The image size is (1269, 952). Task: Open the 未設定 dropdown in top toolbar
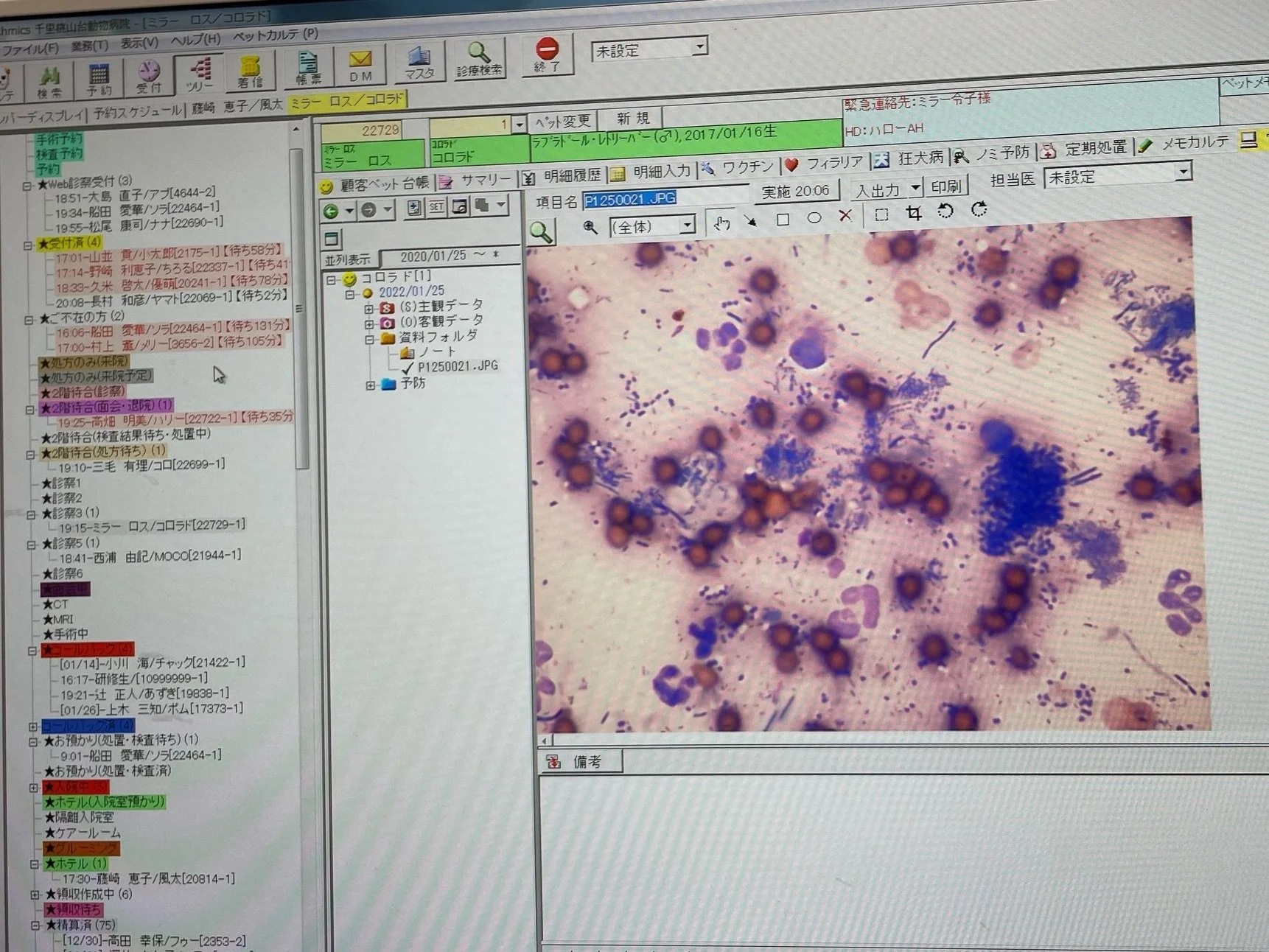tap(649, 49)
